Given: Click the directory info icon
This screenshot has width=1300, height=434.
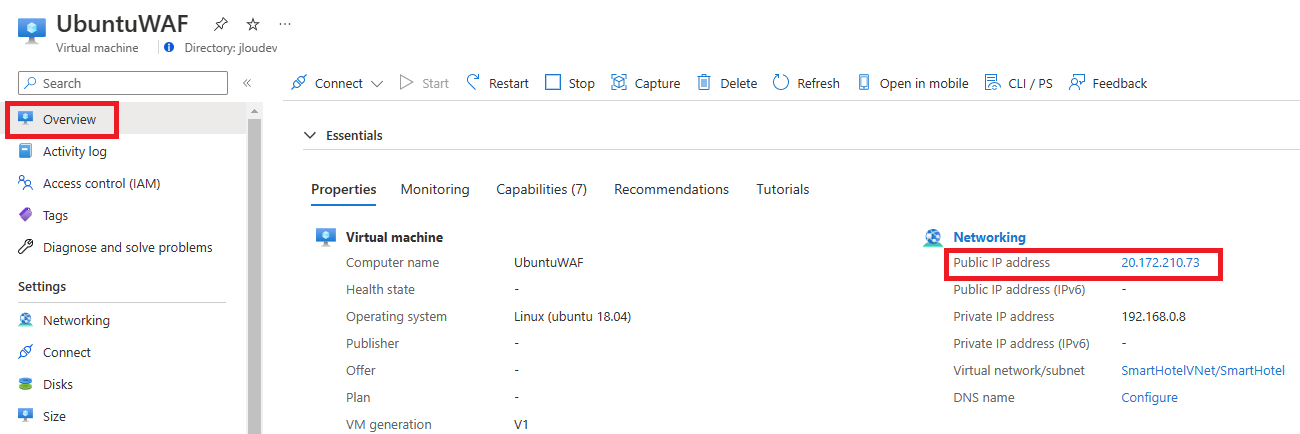Looking at the screenshot, I should [169, 47].
